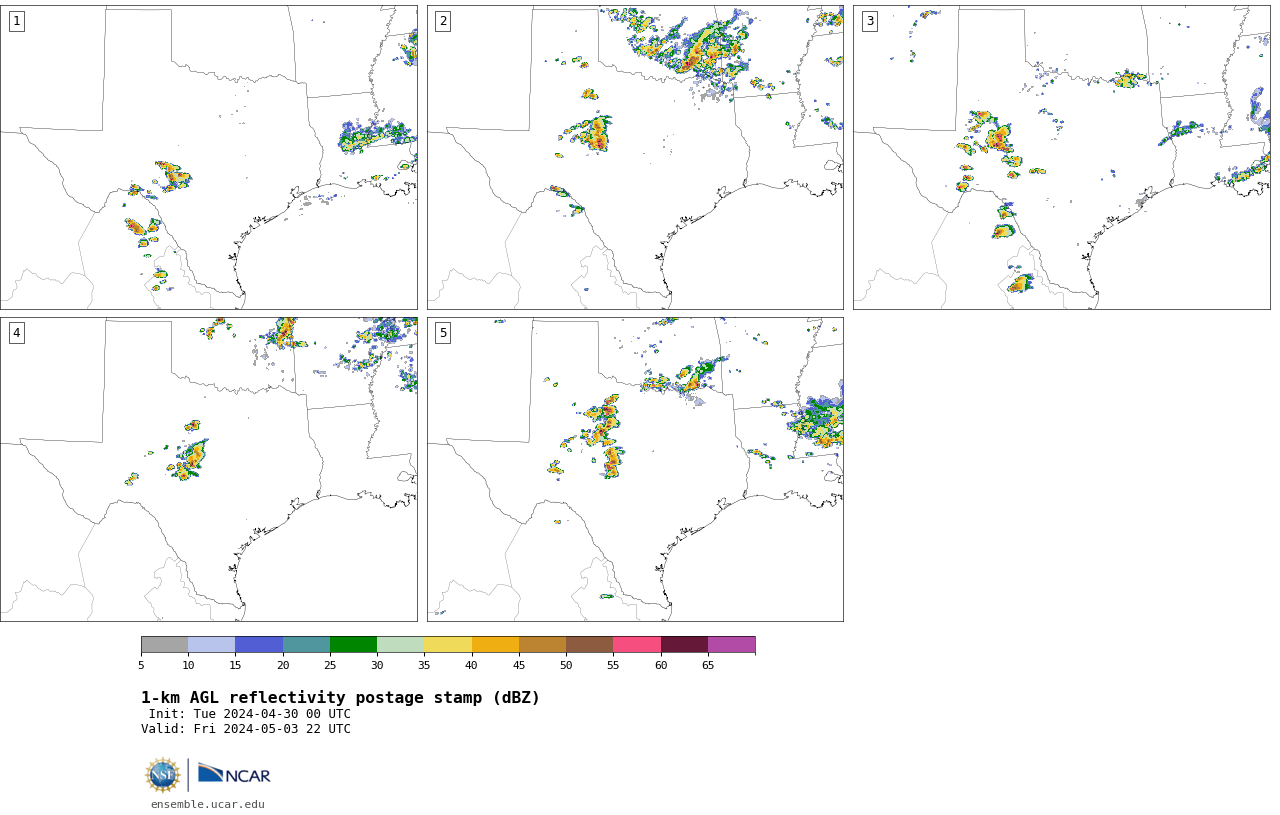Viewport: 1280px width, 815px height.
Task: Click the panel label '2' box
Action: (x=443, y=21)
